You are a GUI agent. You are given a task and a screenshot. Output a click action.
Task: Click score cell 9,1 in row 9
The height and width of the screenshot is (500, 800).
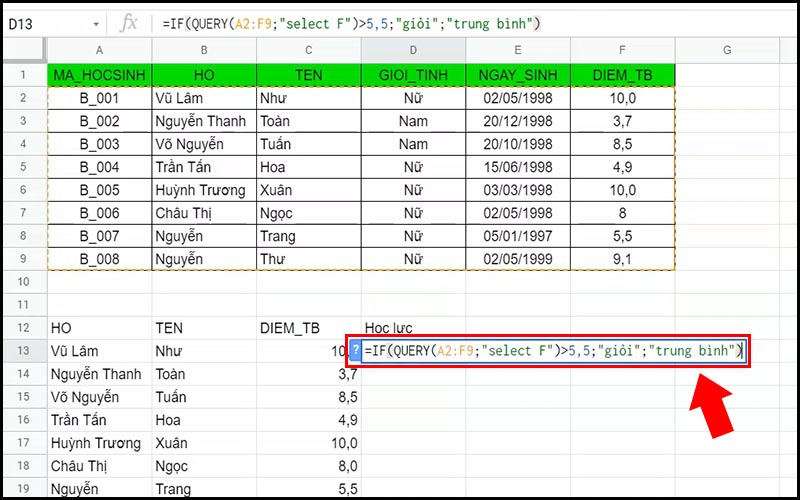[x=622, y=259]
